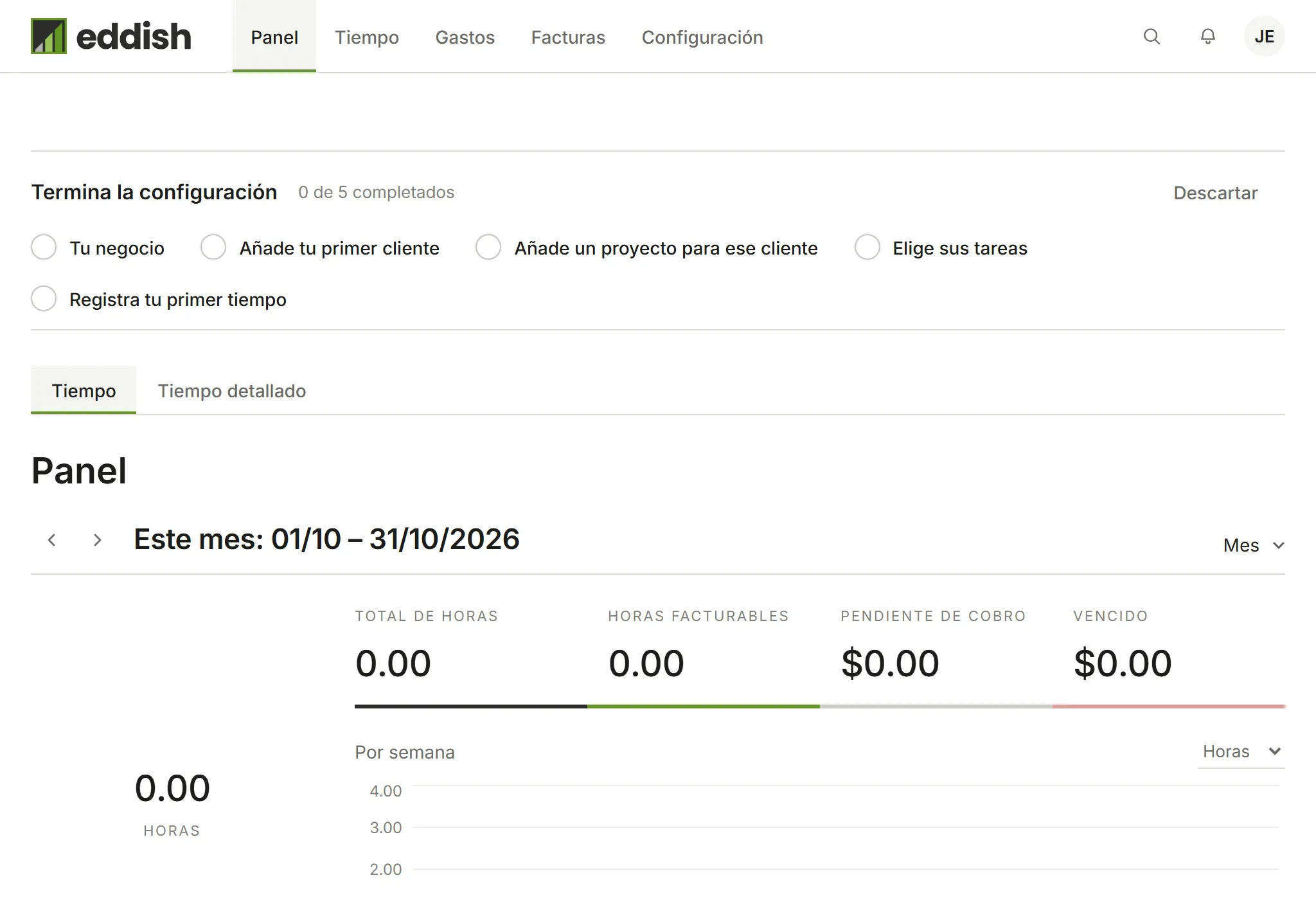The width and height of the screenshot is (1316, 900).
Task: Open the Gastos nav item
Action: click(x=465, y=37)
